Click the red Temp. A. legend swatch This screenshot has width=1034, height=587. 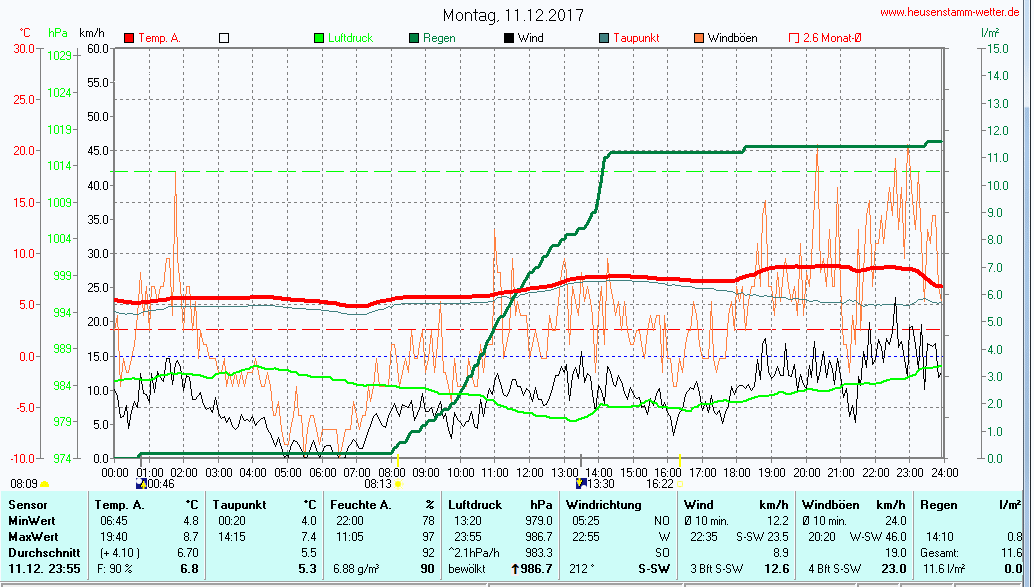click(x=129, y=38)
